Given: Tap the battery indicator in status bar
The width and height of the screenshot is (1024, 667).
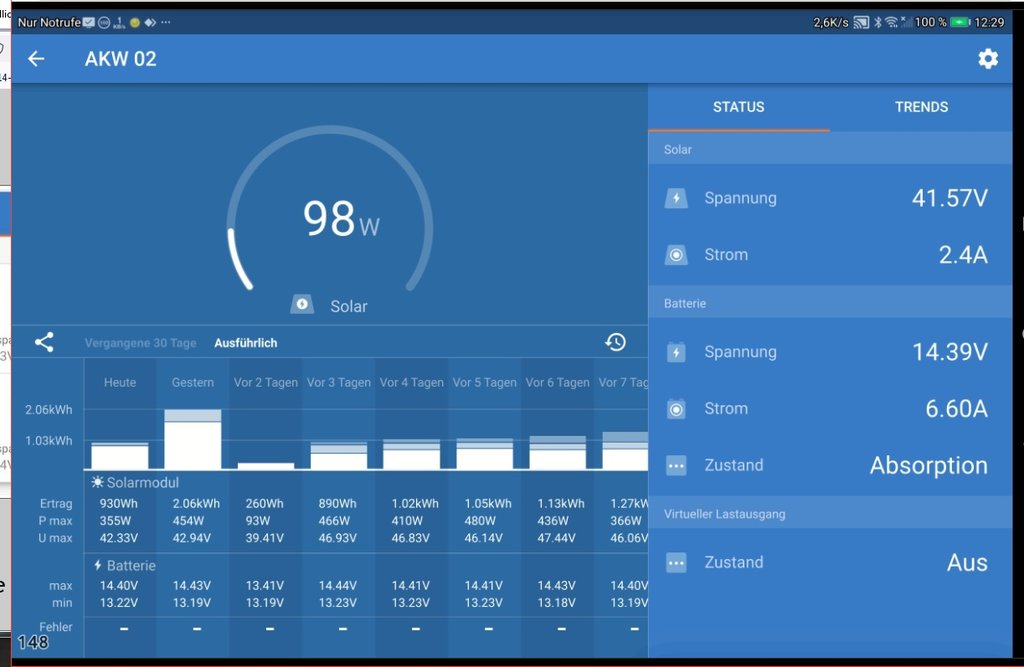Looking at the screenshot, I should 960,22.
